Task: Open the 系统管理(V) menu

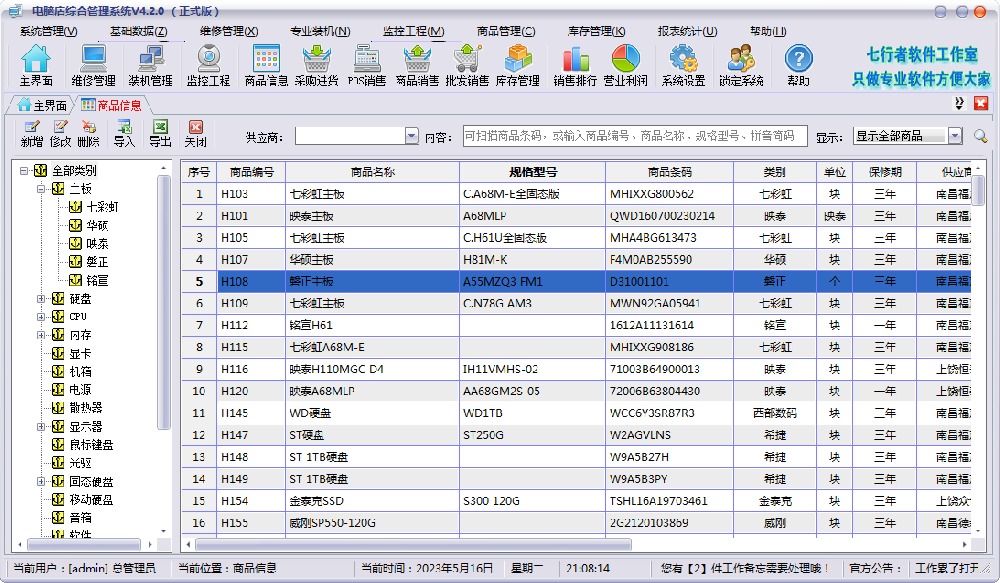Action: click(x=48, y=31)
